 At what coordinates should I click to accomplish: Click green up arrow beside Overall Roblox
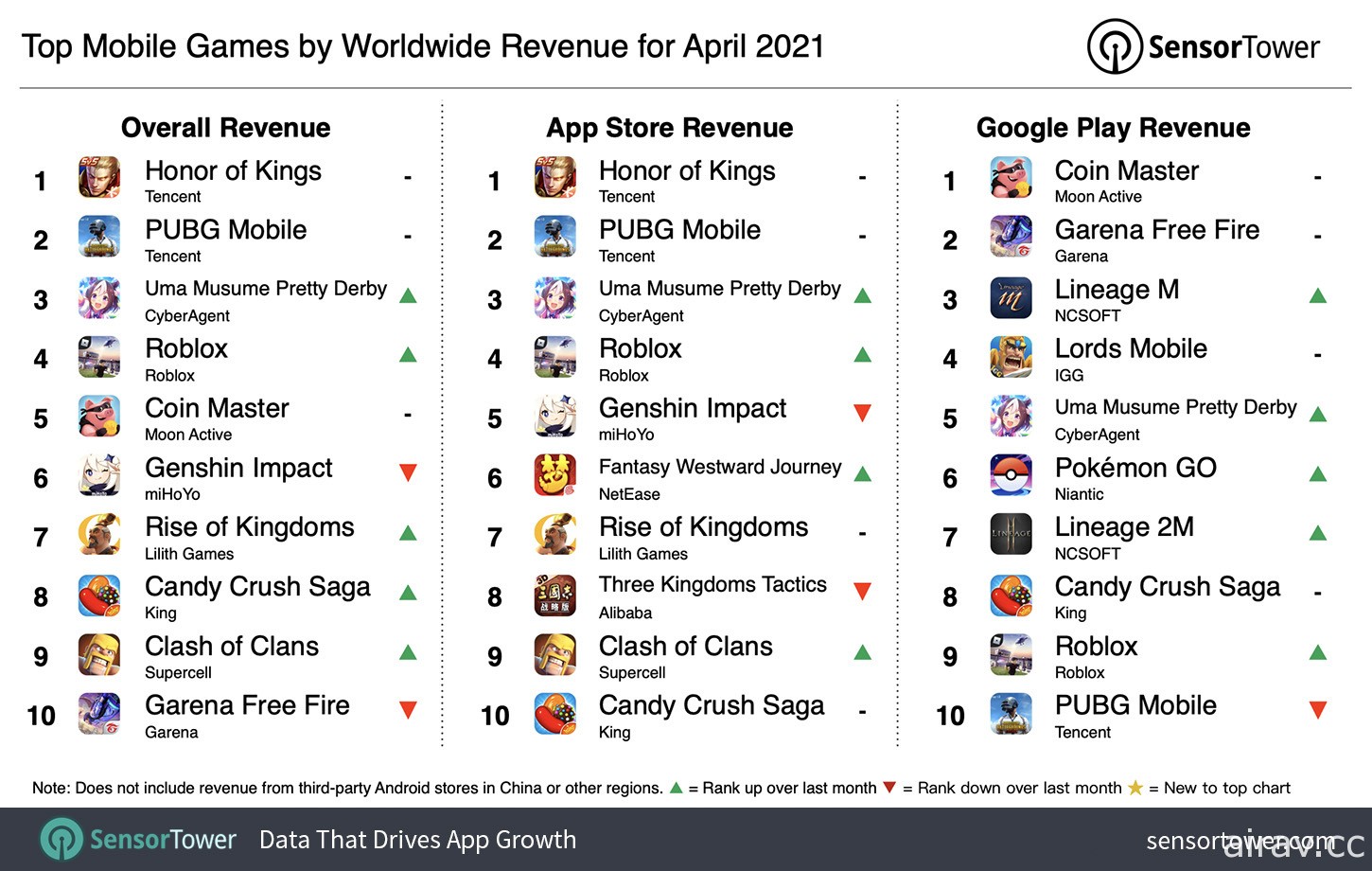pyautogui.click(x=408, y=354)
